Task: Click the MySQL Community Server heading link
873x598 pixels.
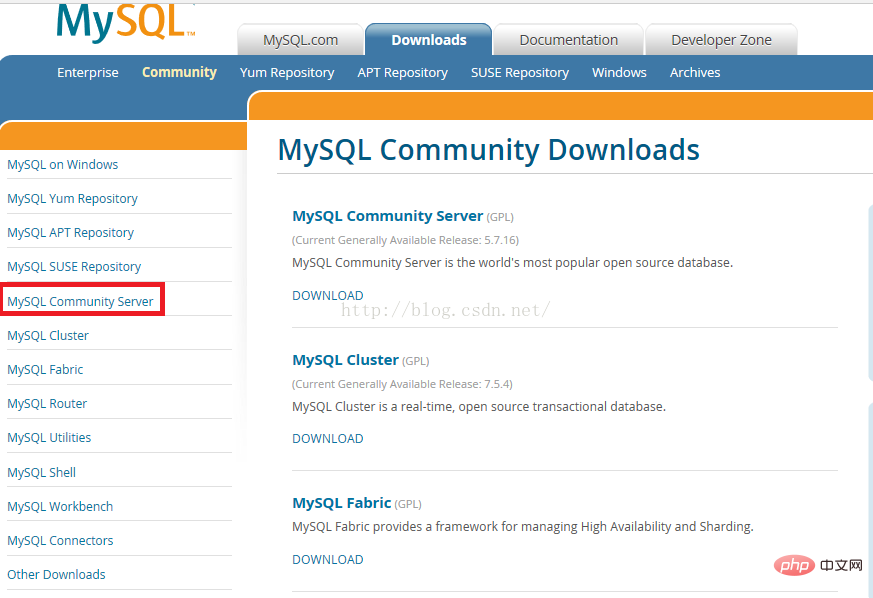Action: coord(388,216)
